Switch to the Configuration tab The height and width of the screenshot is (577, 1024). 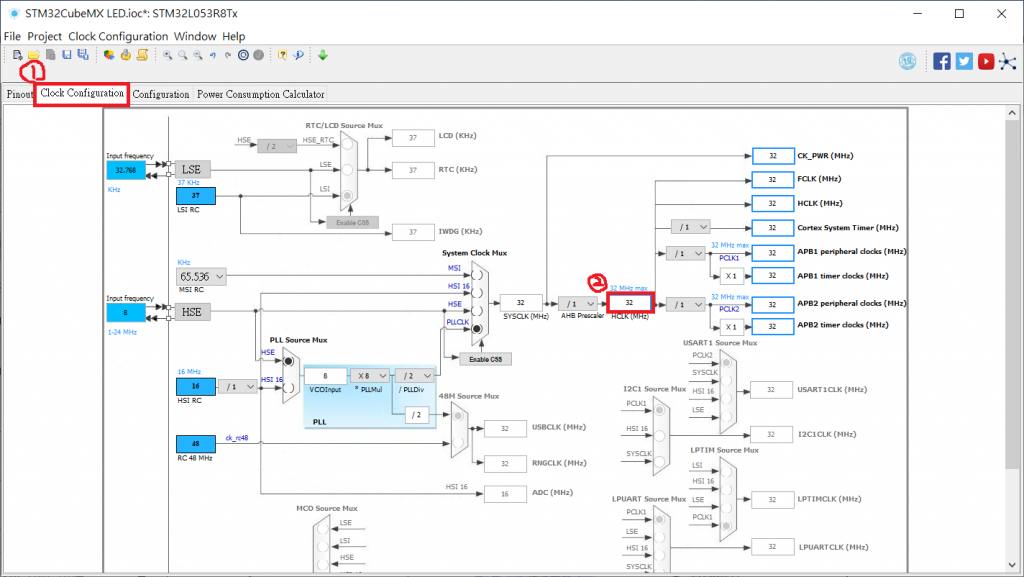(x=161, y=94)
